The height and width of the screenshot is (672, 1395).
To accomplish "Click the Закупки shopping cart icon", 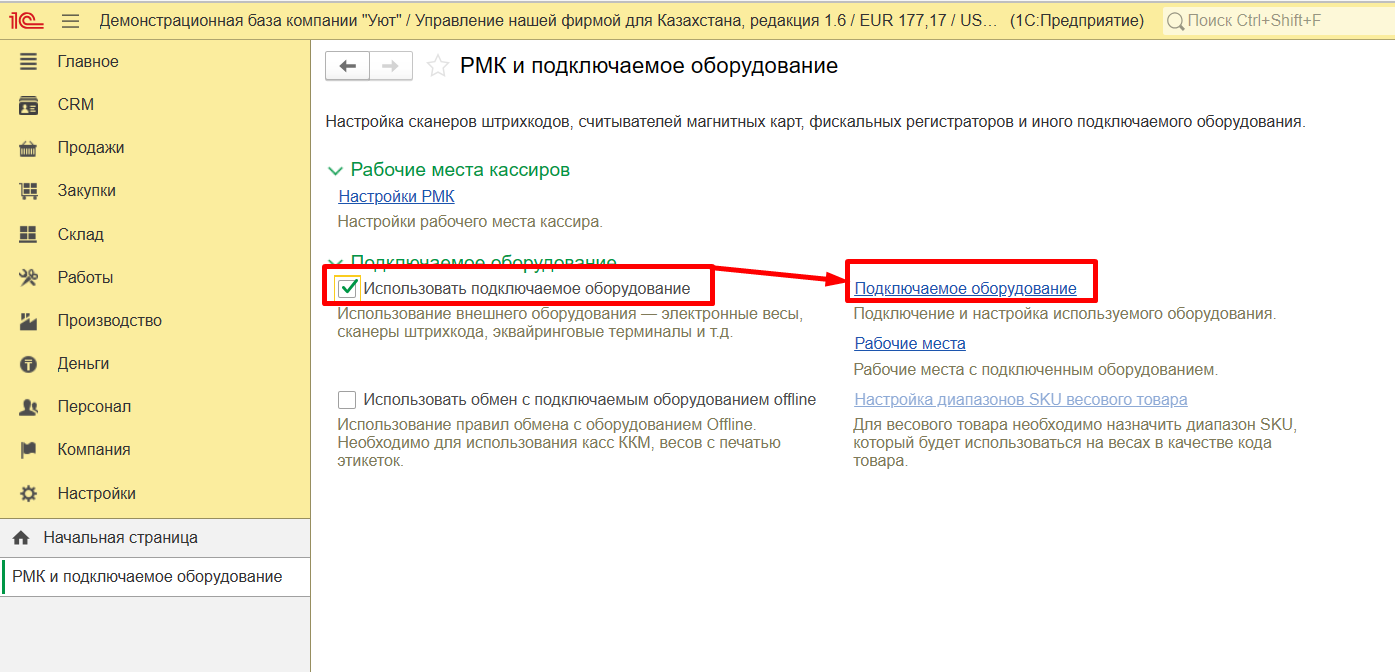I will tap(28, 191).
